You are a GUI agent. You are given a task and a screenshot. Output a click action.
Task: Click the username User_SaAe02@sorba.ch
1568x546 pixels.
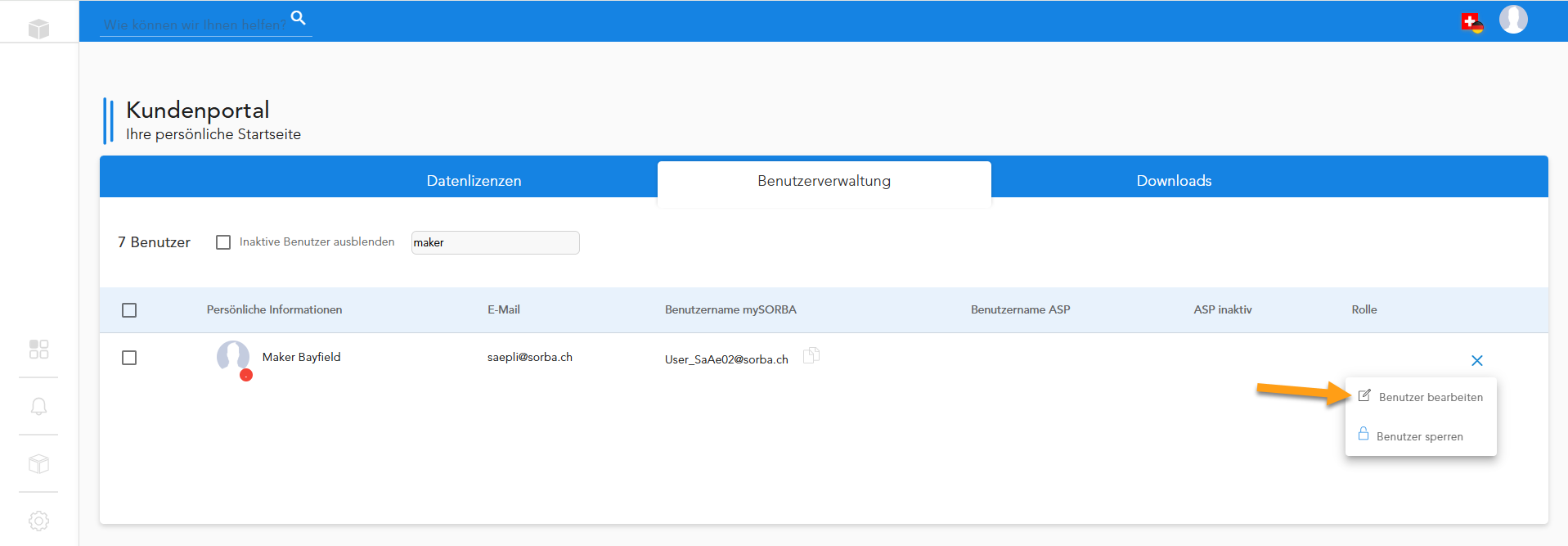pos(726,359)
